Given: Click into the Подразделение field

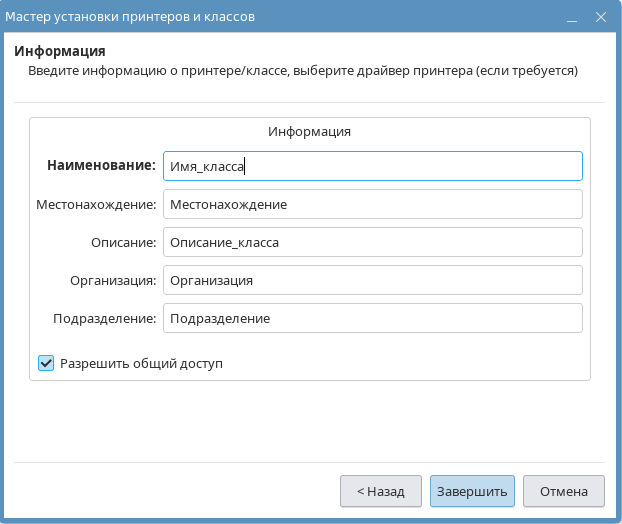Looking at the screenshot, I should pos(372,318).
